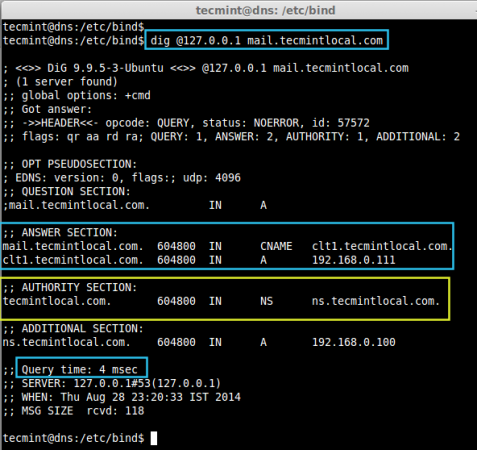Viewport: 477px width, 450px height.
Task: Click the CNAME record type text
Action: (276, 246)
